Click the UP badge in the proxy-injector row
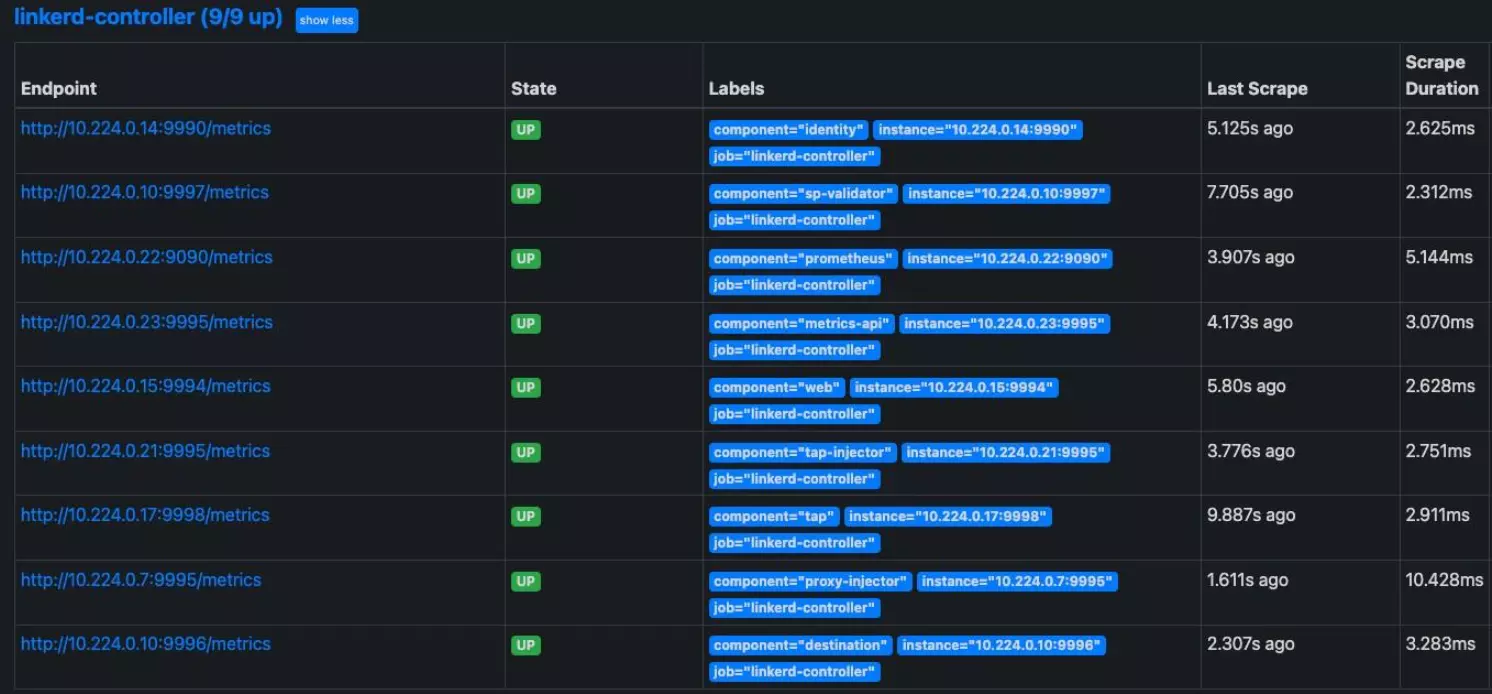1492x694 pixels. pos(526,582)
